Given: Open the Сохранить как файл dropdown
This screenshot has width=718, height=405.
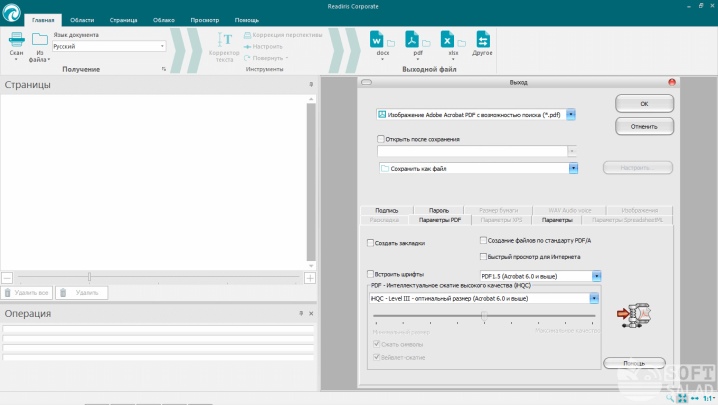Looking at the screenshot, I should (x=573, y=169).
